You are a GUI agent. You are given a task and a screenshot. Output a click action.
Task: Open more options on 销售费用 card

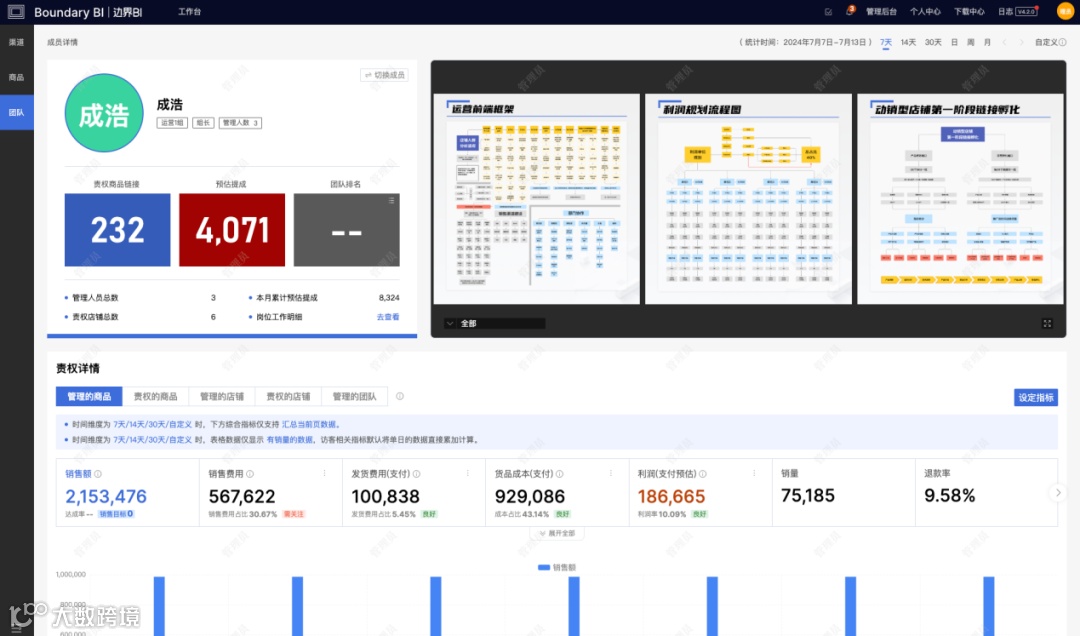point(324,473)
